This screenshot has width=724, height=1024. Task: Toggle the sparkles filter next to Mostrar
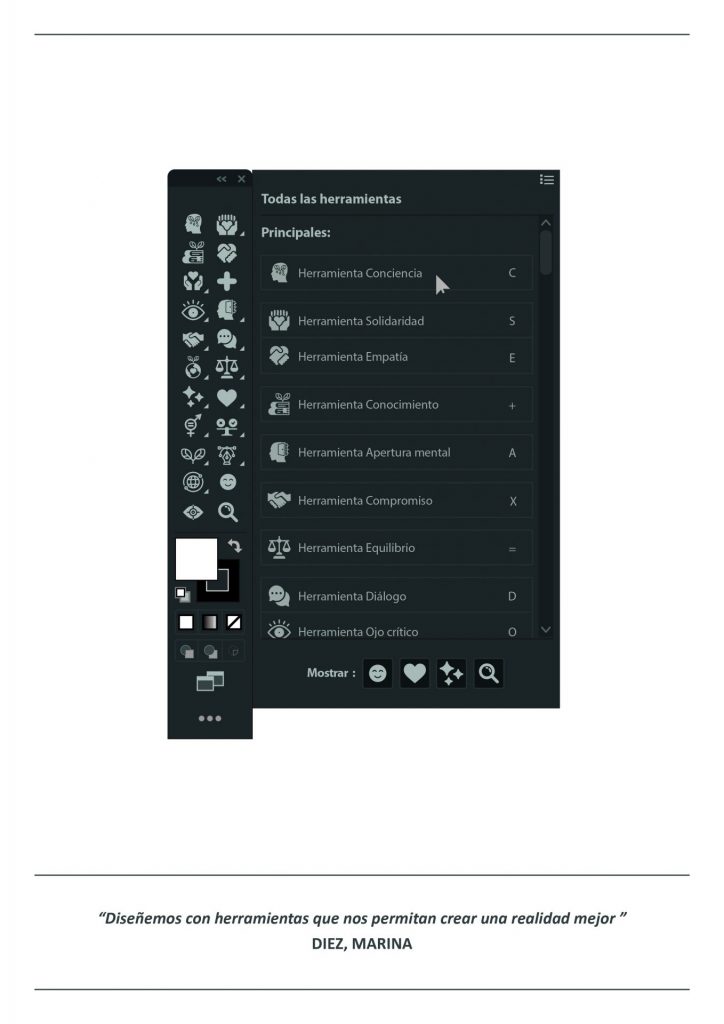pos(451,673)
